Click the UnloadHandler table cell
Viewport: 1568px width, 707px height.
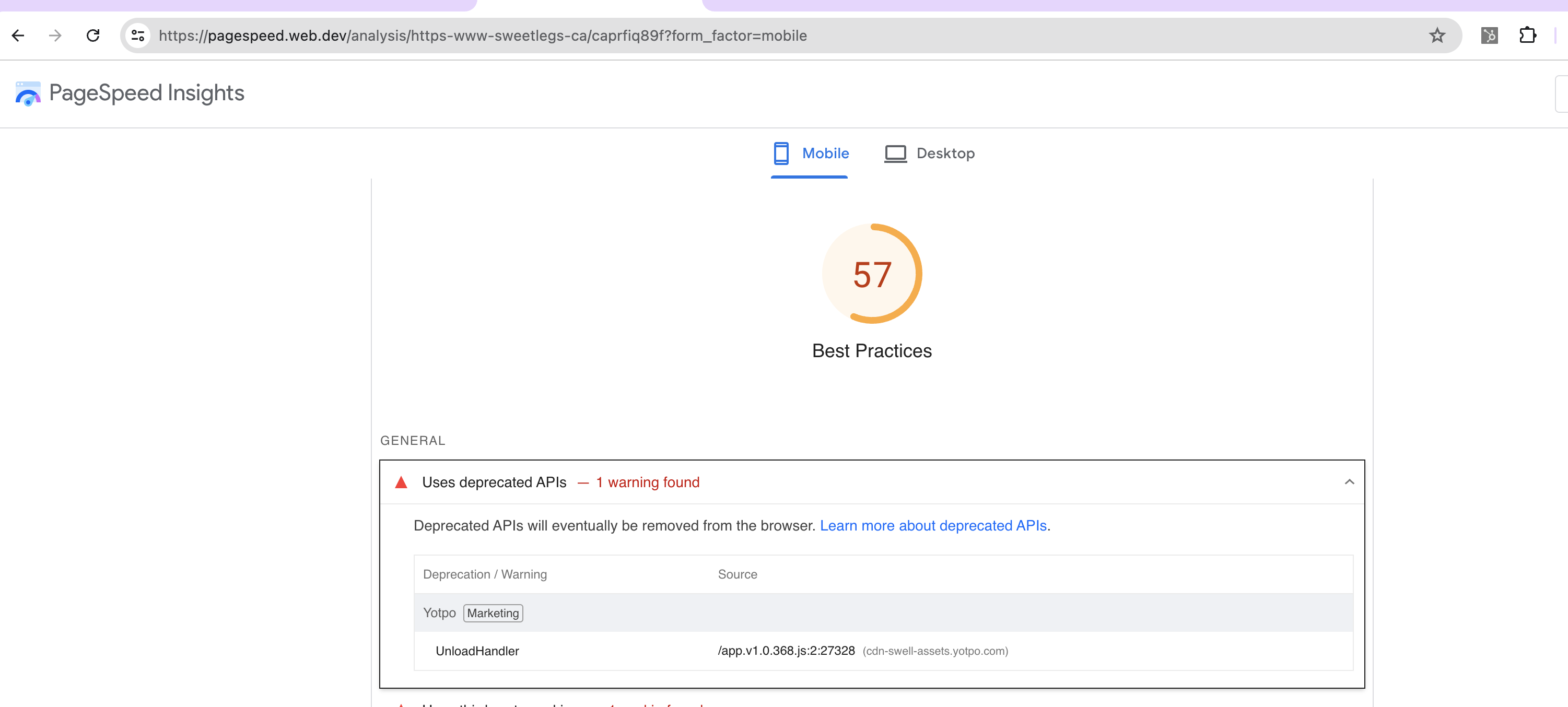[477, 652]
